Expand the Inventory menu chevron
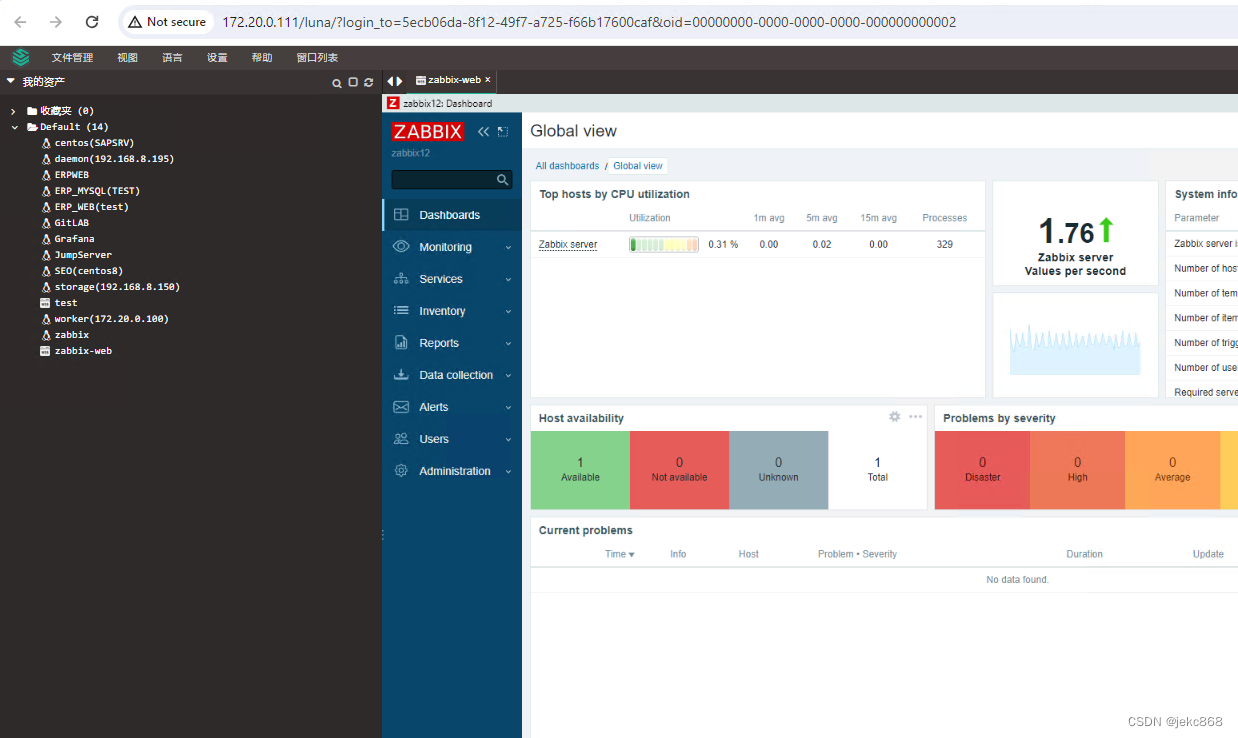 (x=508, y=312)
